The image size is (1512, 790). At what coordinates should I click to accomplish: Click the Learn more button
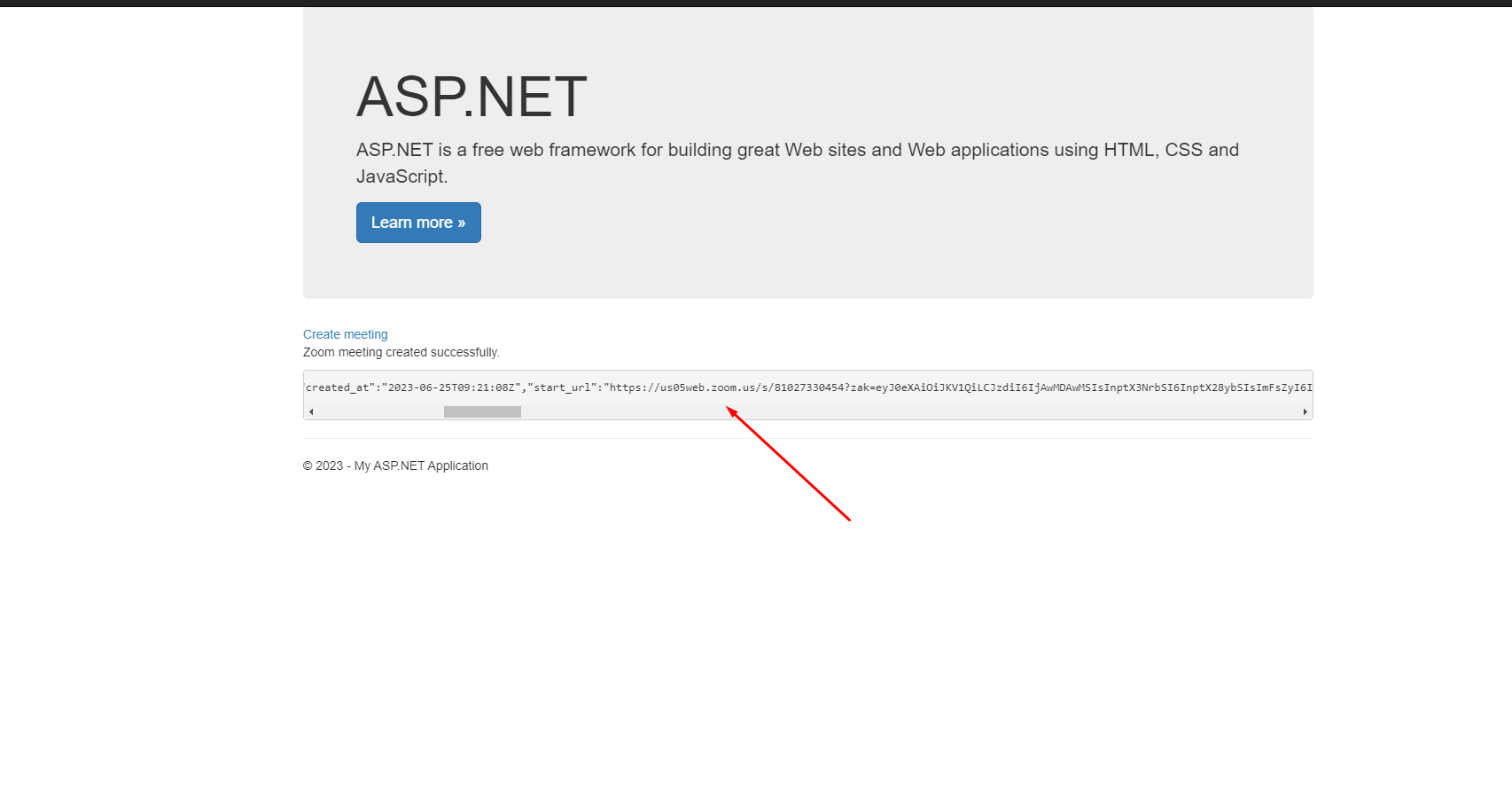[x=418, y=223]
